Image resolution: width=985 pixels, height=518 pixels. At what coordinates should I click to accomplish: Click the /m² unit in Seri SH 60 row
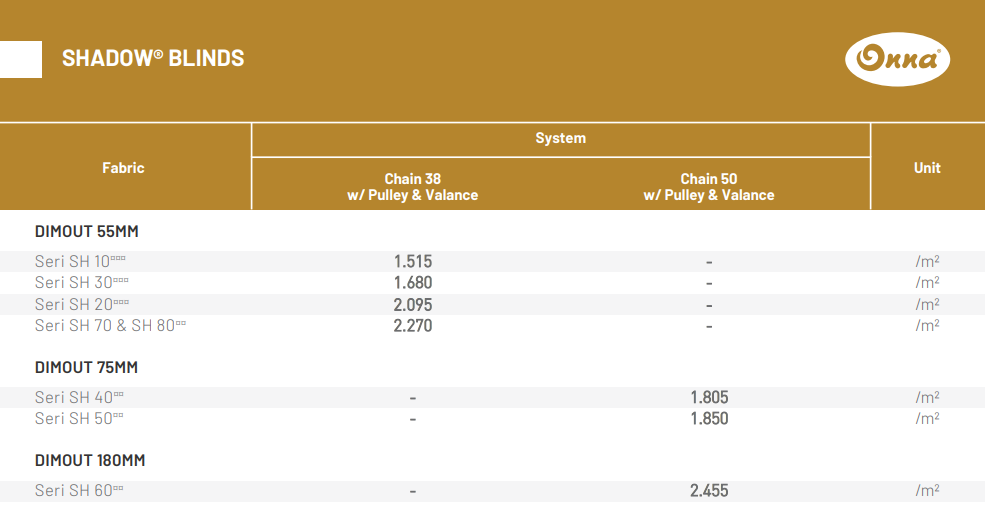click(927, 490)
